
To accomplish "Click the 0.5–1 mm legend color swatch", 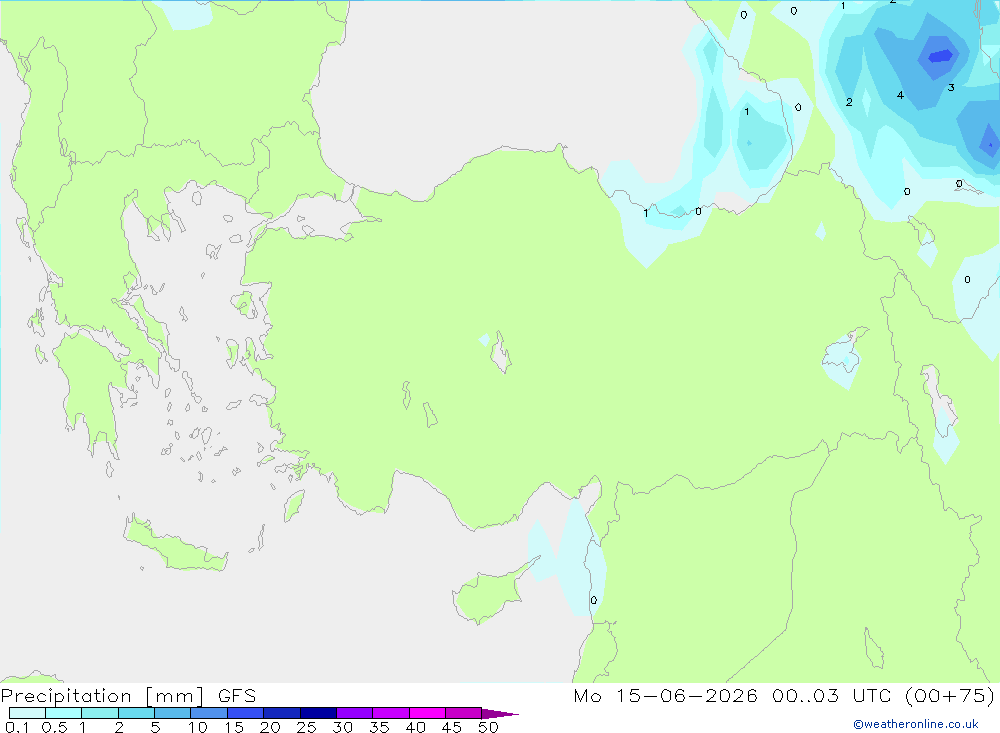I will [x=64, y=713].
